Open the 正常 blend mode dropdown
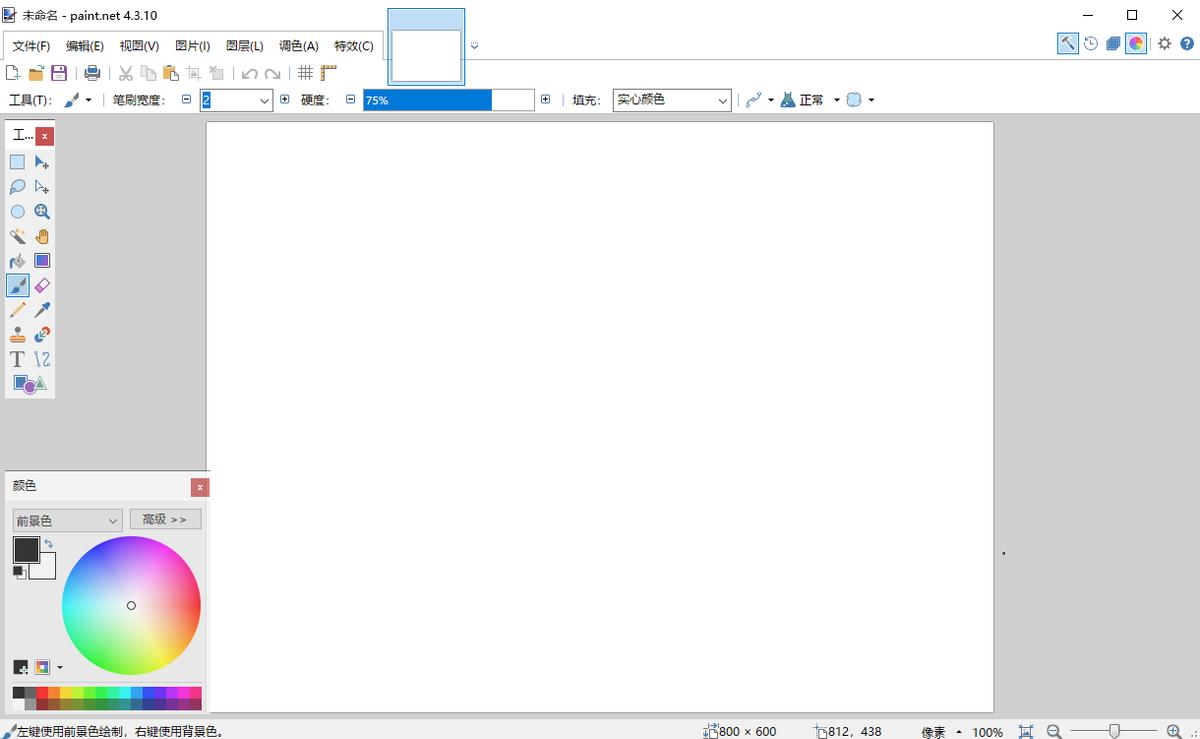Screen dimensions: 1200x739 point(810,100)
